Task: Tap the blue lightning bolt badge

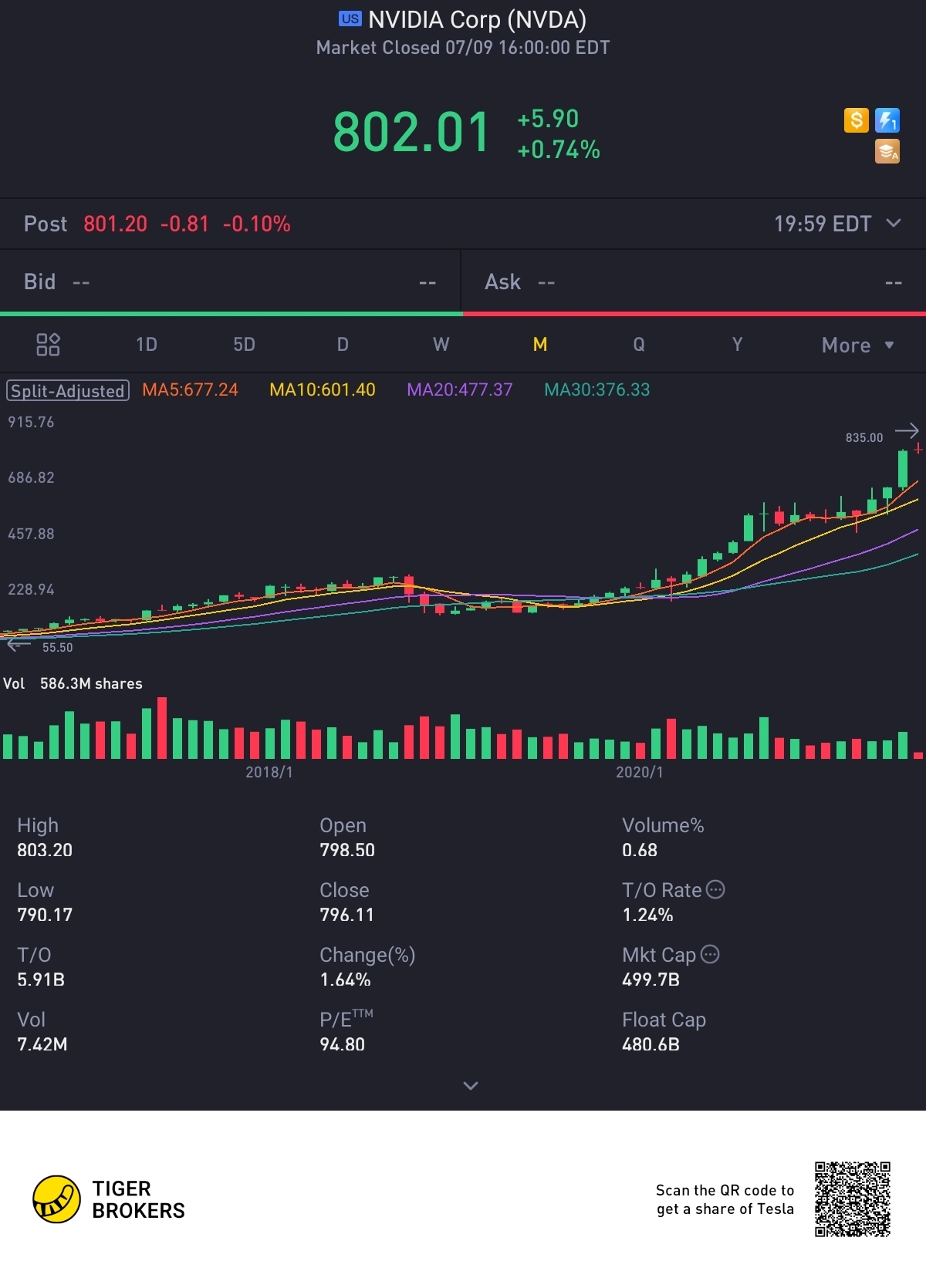Action: [887, 120]
